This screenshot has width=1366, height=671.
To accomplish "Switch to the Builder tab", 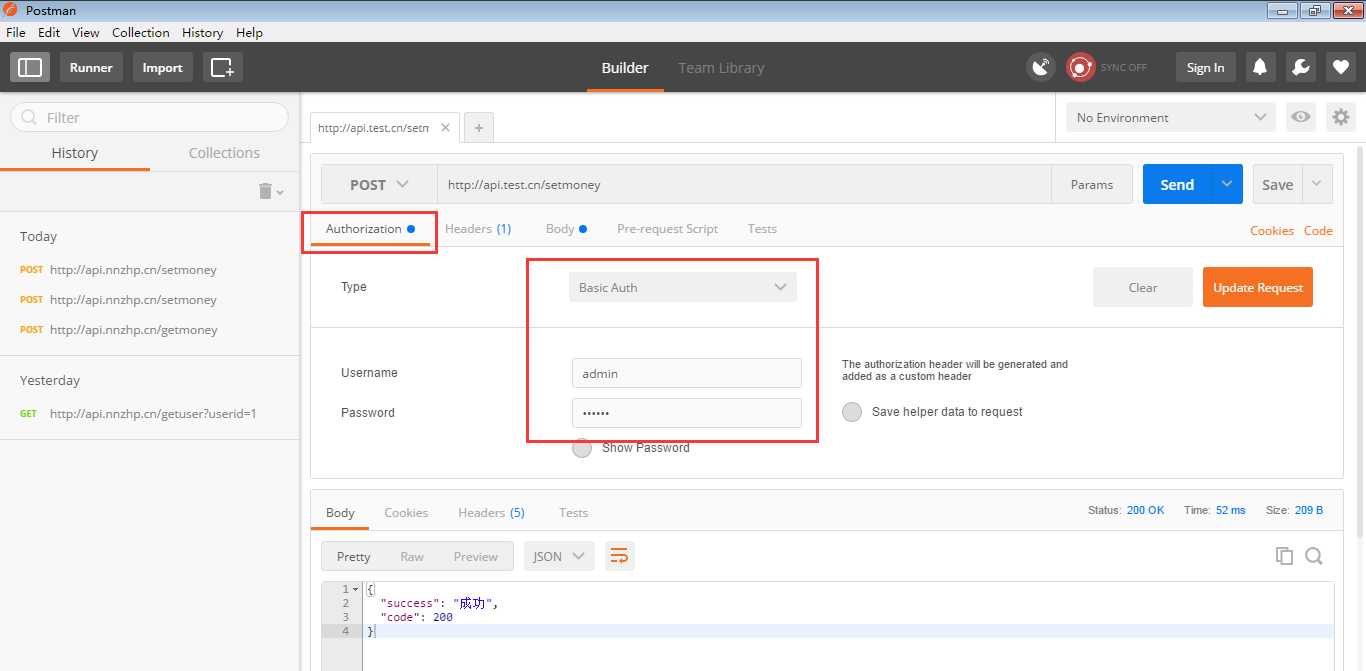I will coord(625,68).
